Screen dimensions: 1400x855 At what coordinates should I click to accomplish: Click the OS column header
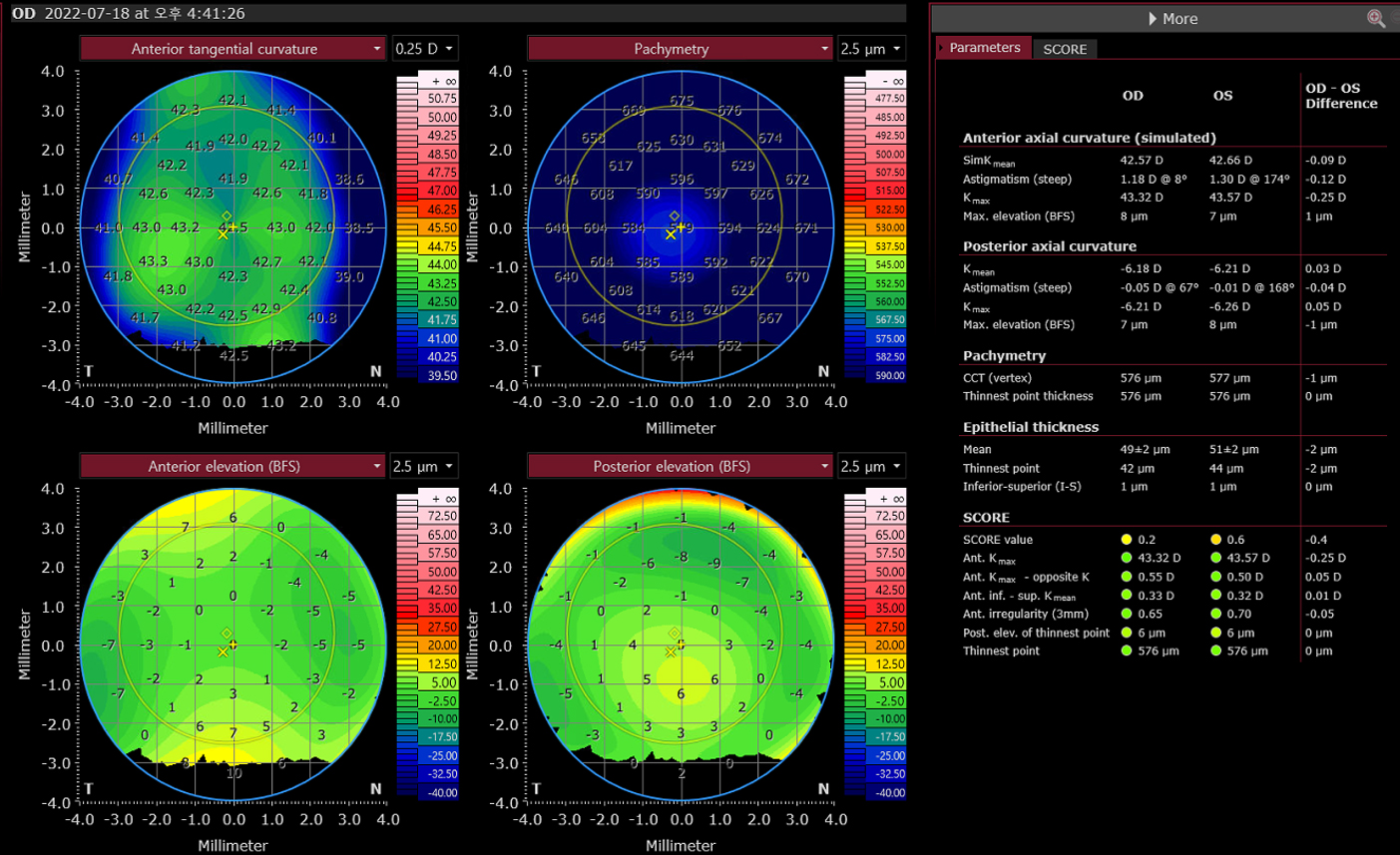(1222, 96)
